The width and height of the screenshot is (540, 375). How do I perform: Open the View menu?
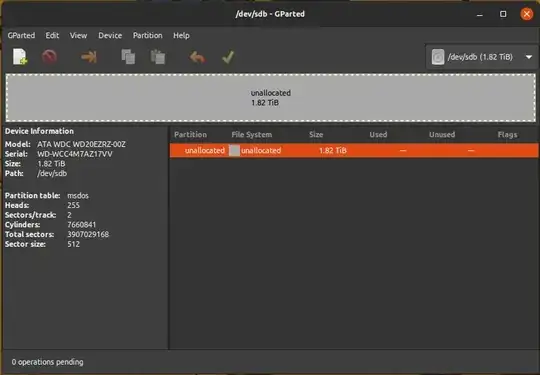pyautogui.click(x=79, y=35)
